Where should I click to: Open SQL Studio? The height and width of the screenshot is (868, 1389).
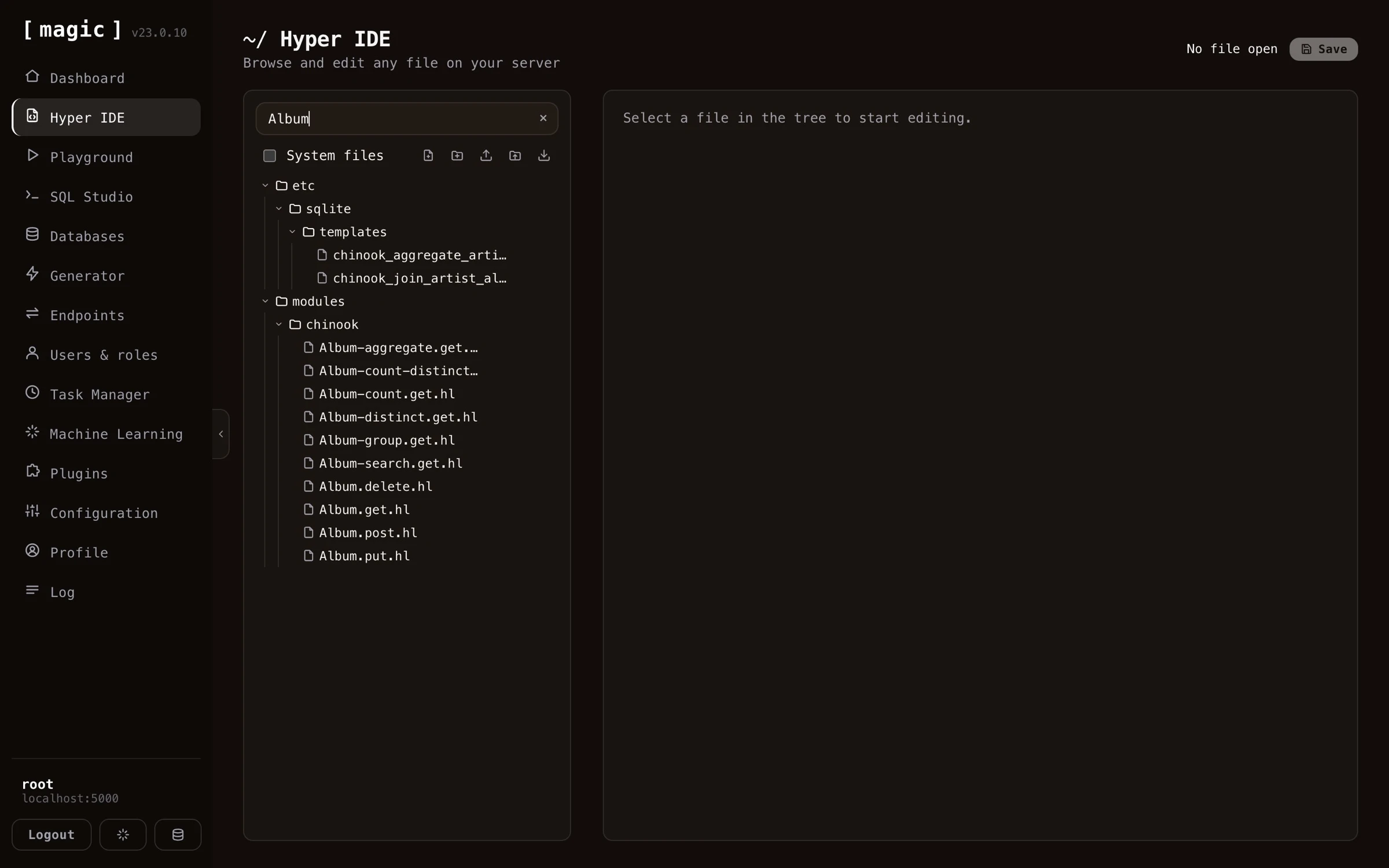tap(106, 197)
